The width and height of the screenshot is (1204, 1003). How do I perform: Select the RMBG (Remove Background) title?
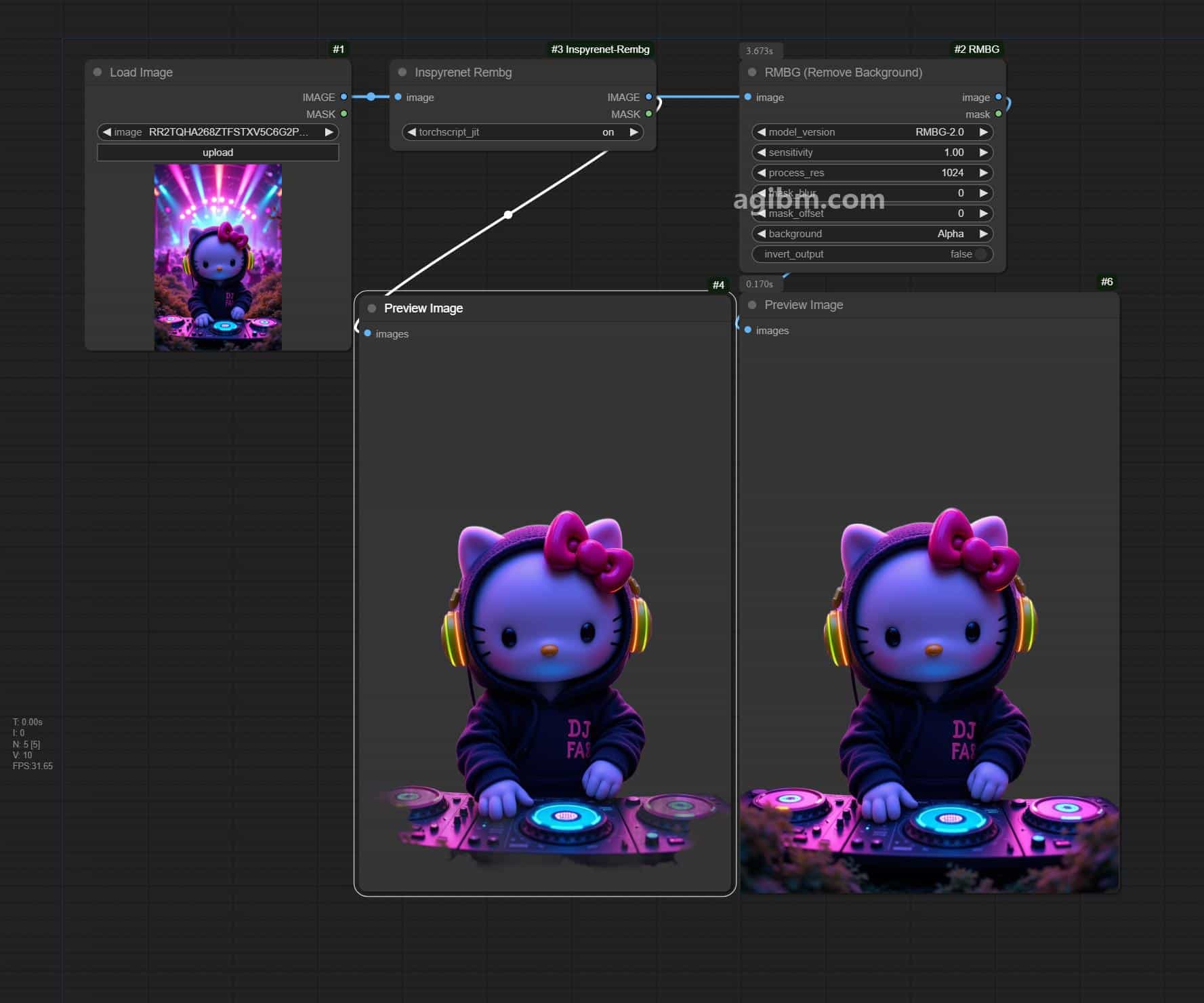pos(843,72)
